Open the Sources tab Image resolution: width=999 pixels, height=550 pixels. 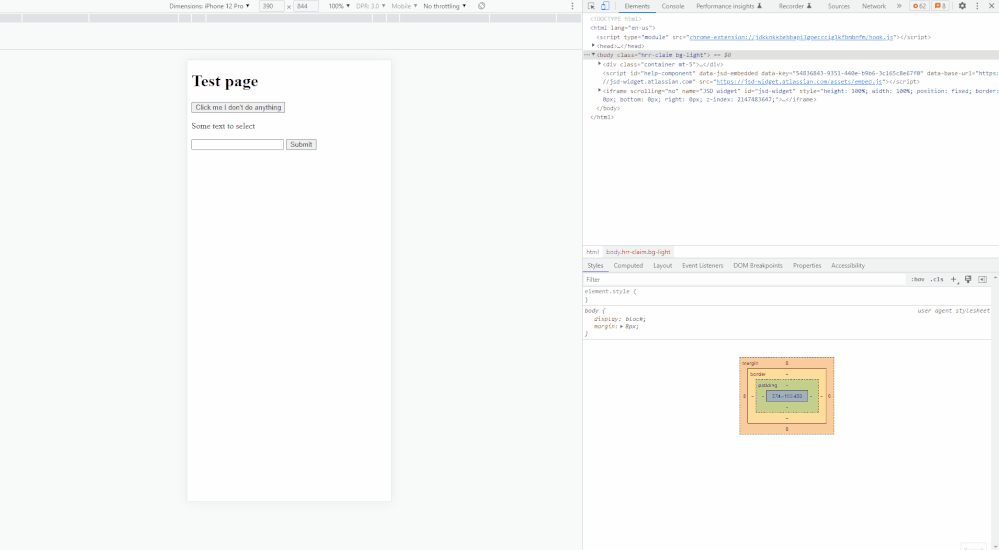tap(838, 6)
